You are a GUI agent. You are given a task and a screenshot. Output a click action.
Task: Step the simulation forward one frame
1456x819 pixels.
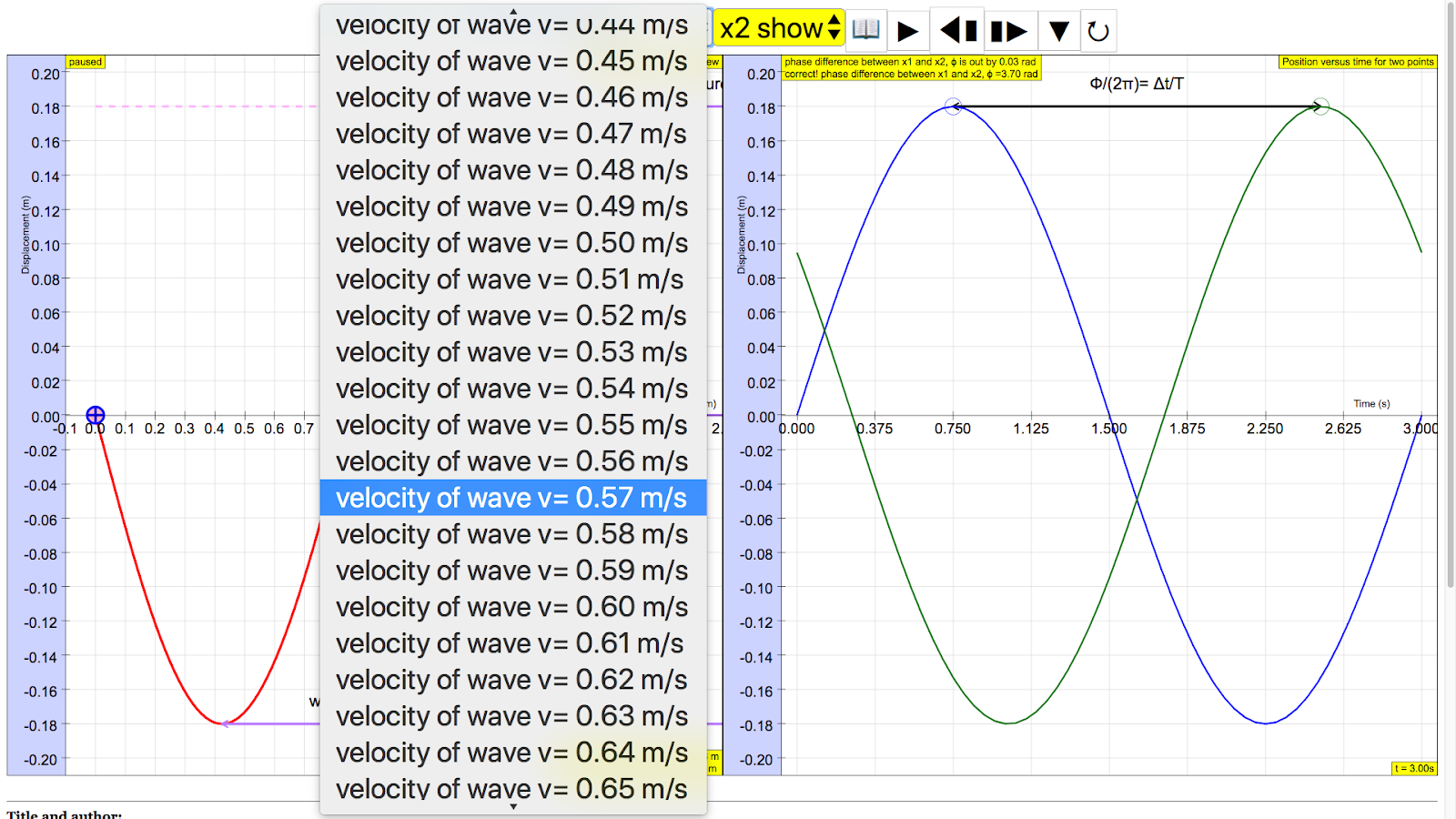1008,31
